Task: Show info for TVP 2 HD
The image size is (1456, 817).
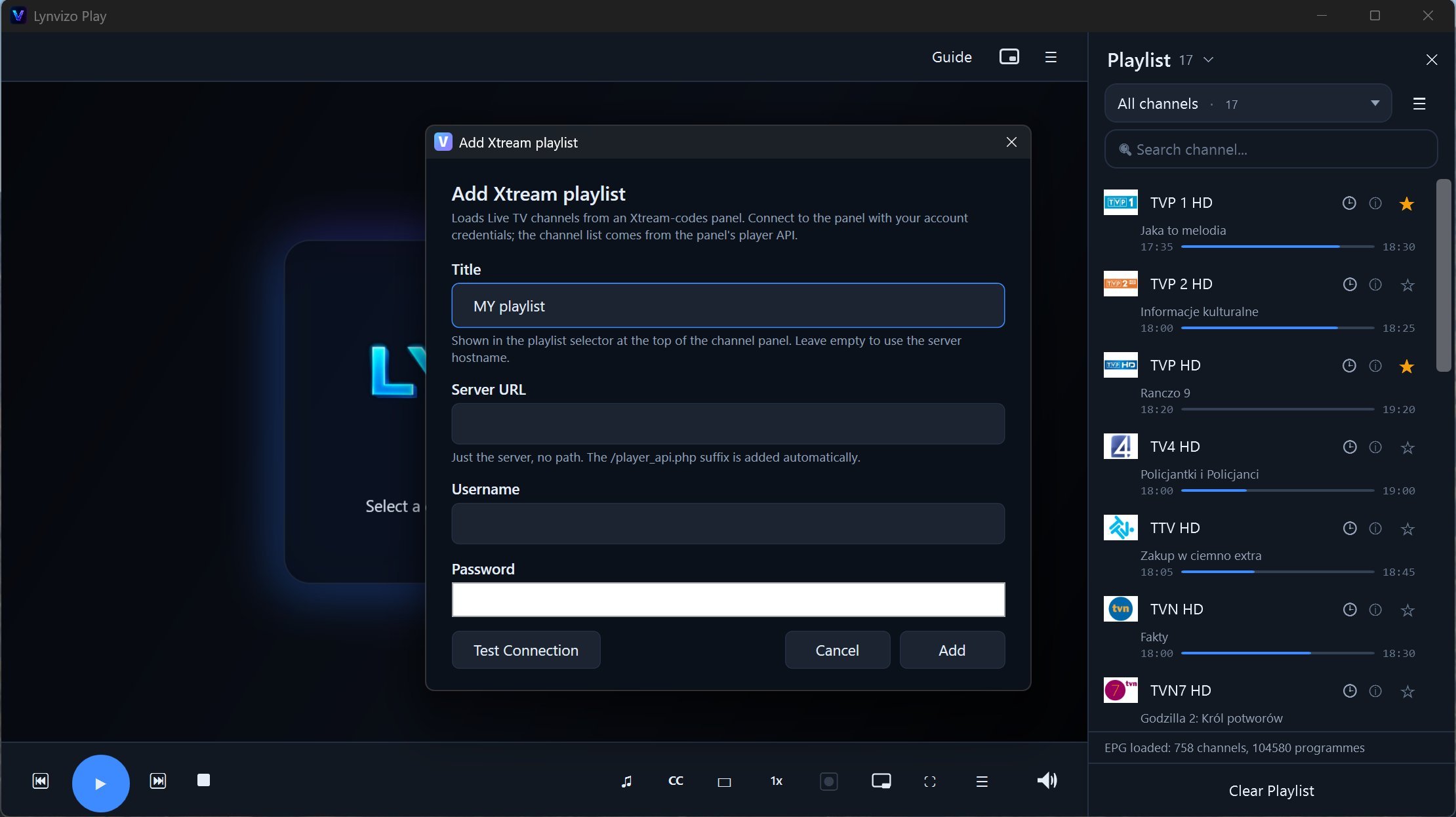Action: point(1375,285)
